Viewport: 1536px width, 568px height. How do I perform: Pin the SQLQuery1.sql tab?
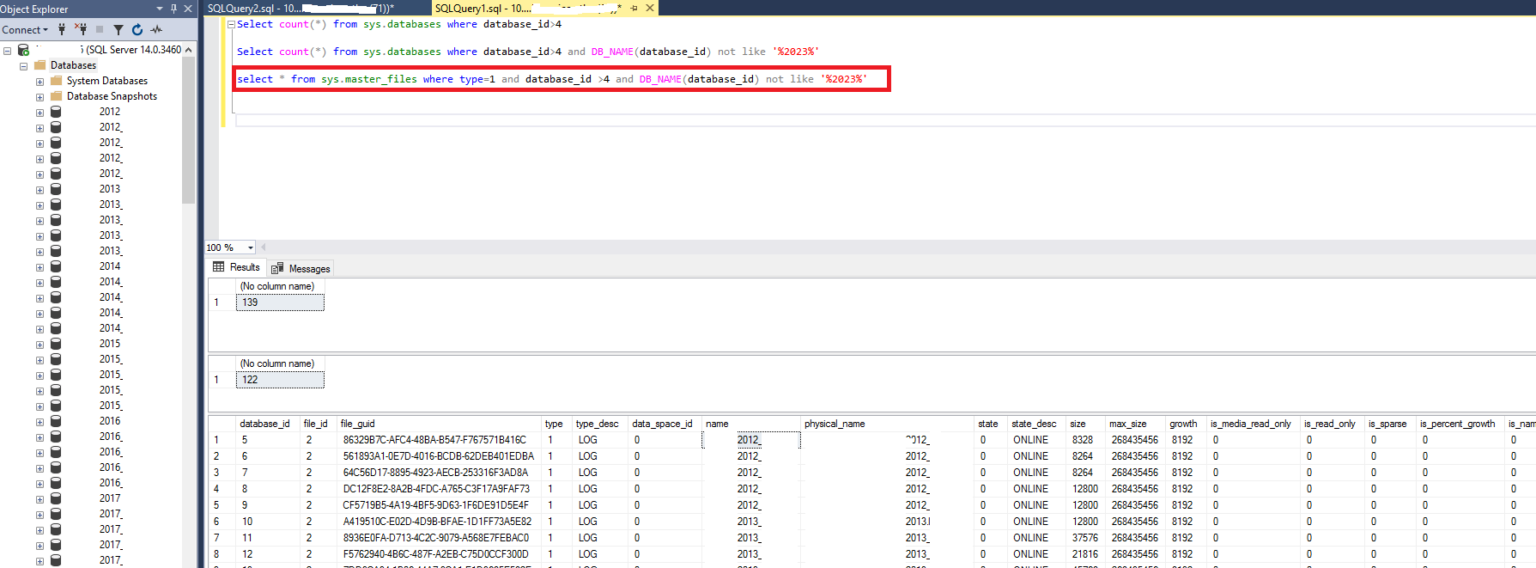point(634,8)
